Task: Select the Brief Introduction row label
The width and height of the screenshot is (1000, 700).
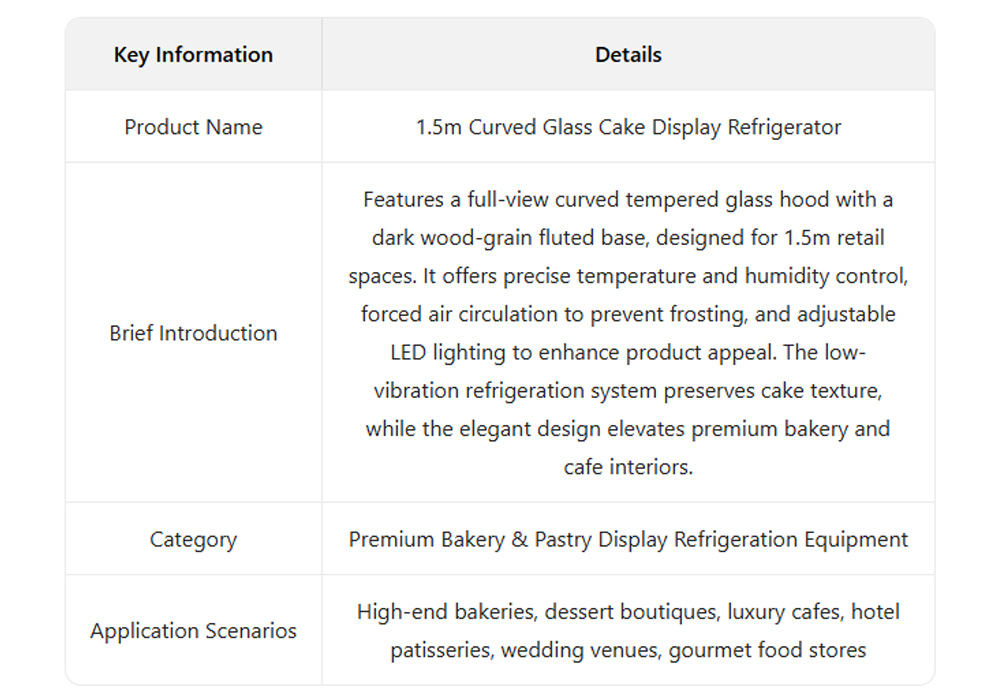Action: (193, 333)
